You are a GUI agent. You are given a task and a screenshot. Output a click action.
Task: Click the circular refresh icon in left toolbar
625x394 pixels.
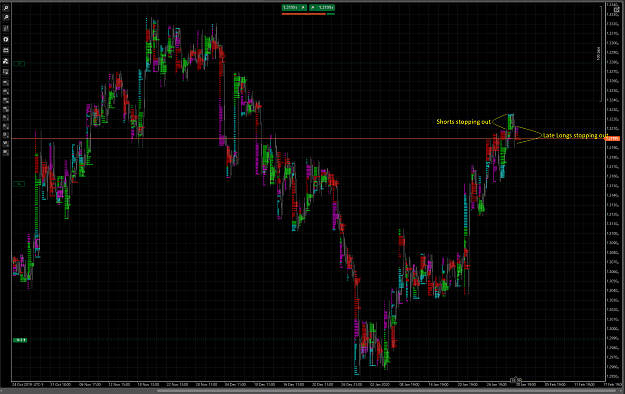[x=6, y=39]
